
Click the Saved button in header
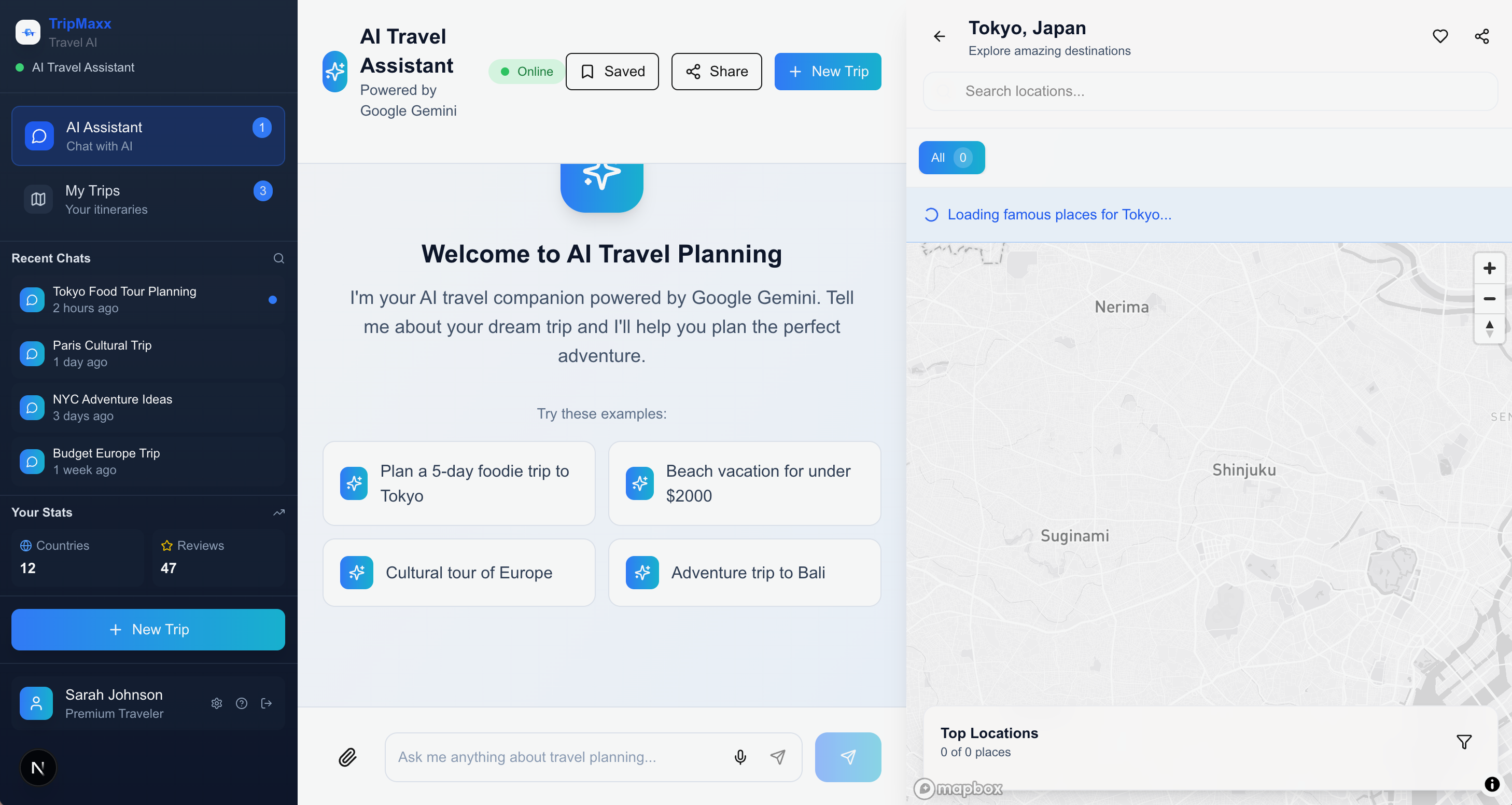tap(612, 72)
